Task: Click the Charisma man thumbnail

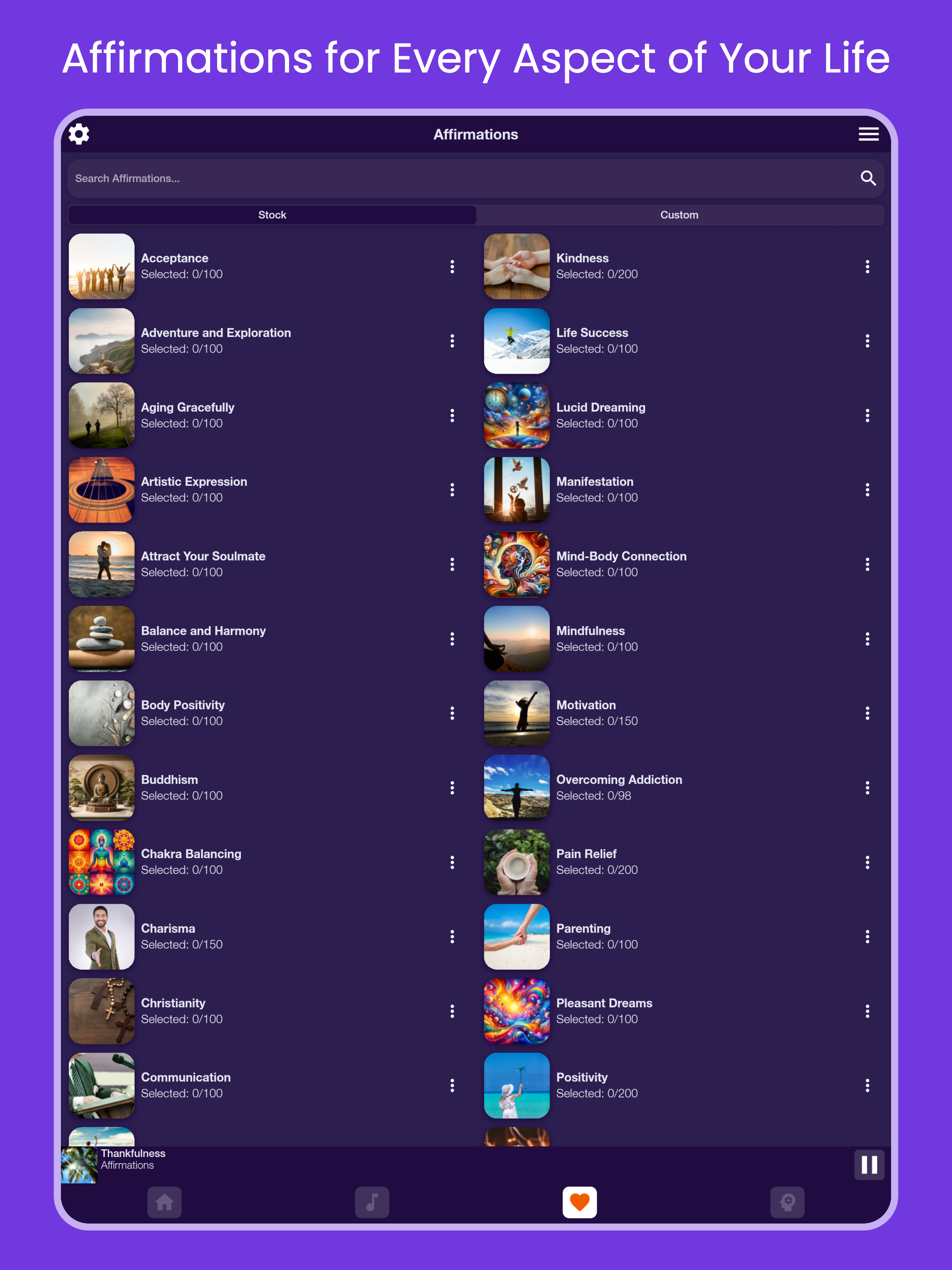Action: click(102, 936)
